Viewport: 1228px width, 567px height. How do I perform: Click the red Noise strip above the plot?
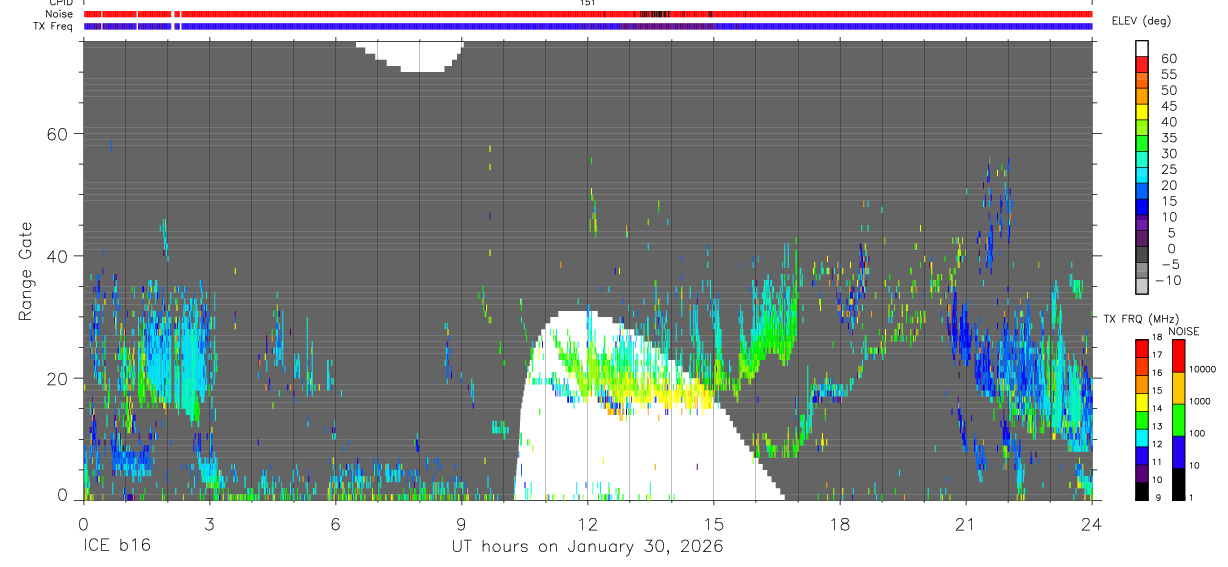click(587, 14)
